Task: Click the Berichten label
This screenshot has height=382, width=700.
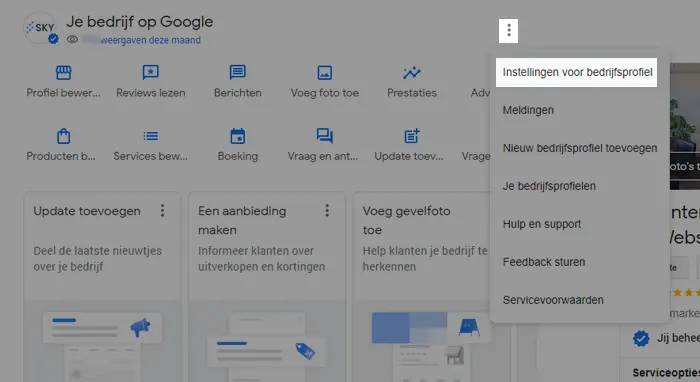Action: pos(238,93)
